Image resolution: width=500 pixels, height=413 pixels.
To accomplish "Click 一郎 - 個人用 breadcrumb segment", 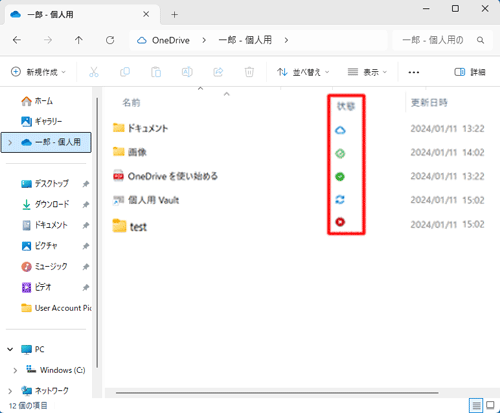I will click(245, 40).
